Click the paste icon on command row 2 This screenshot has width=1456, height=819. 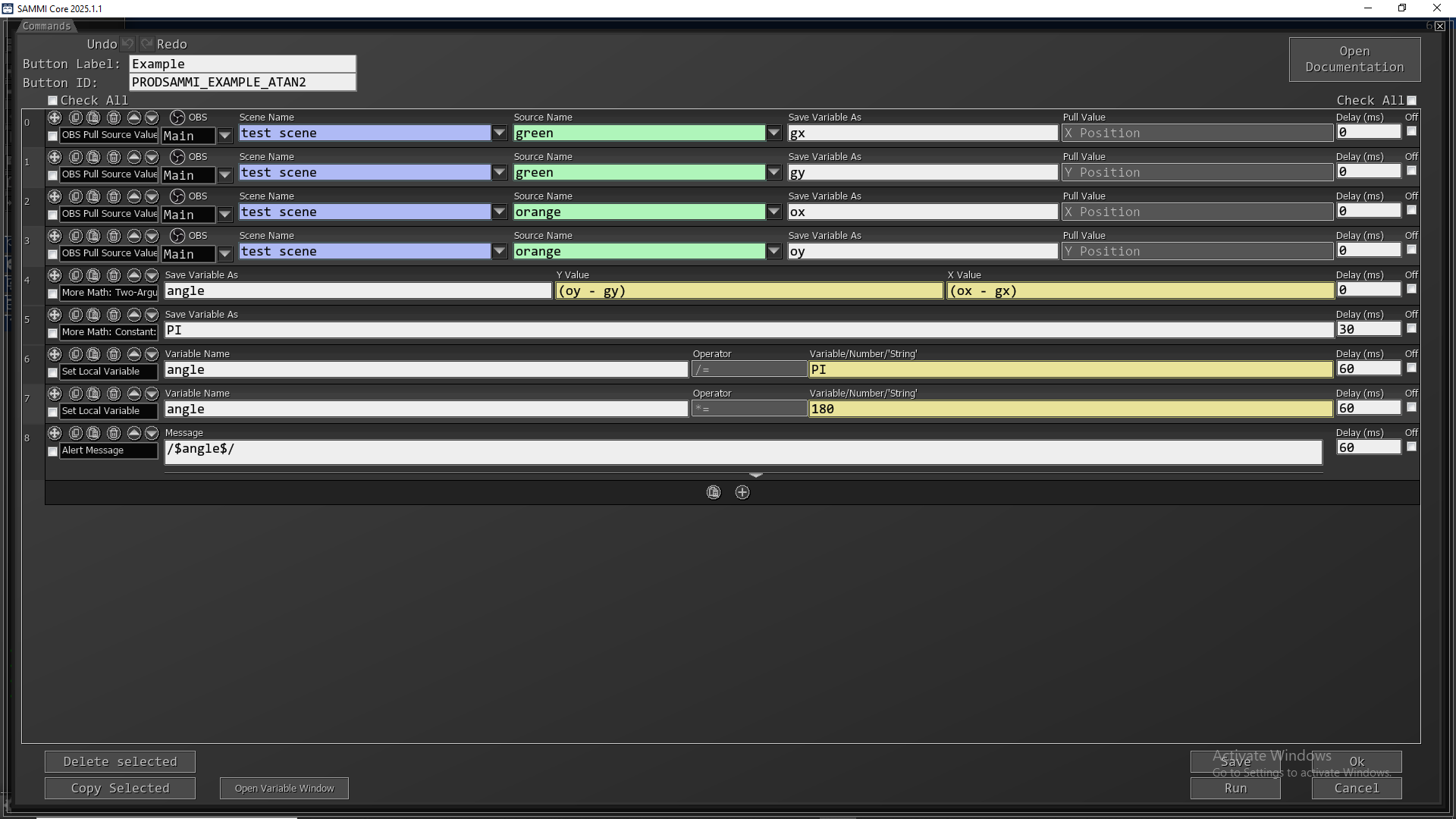tap(93, 196)
